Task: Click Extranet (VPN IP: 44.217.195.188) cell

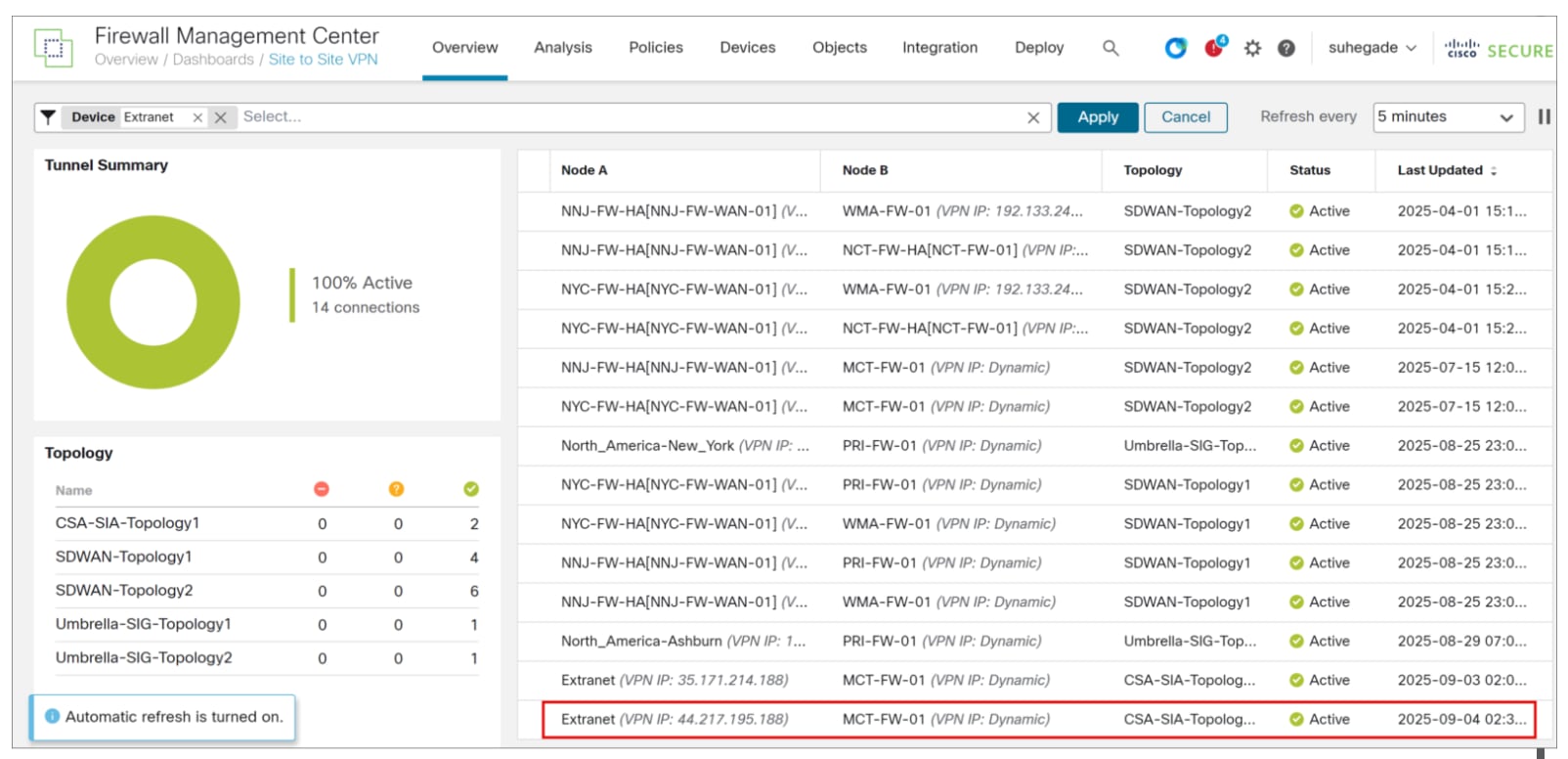Action: pyautogui.click(x=675, y=719)
